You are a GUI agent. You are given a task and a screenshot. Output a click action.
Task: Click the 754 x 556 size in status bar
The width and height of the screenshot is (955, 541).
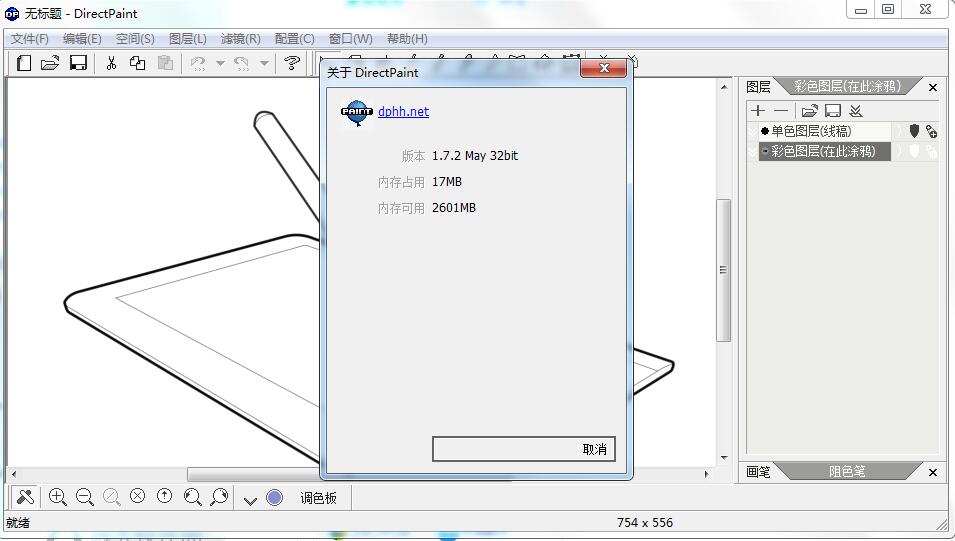[x=644, y=523]
